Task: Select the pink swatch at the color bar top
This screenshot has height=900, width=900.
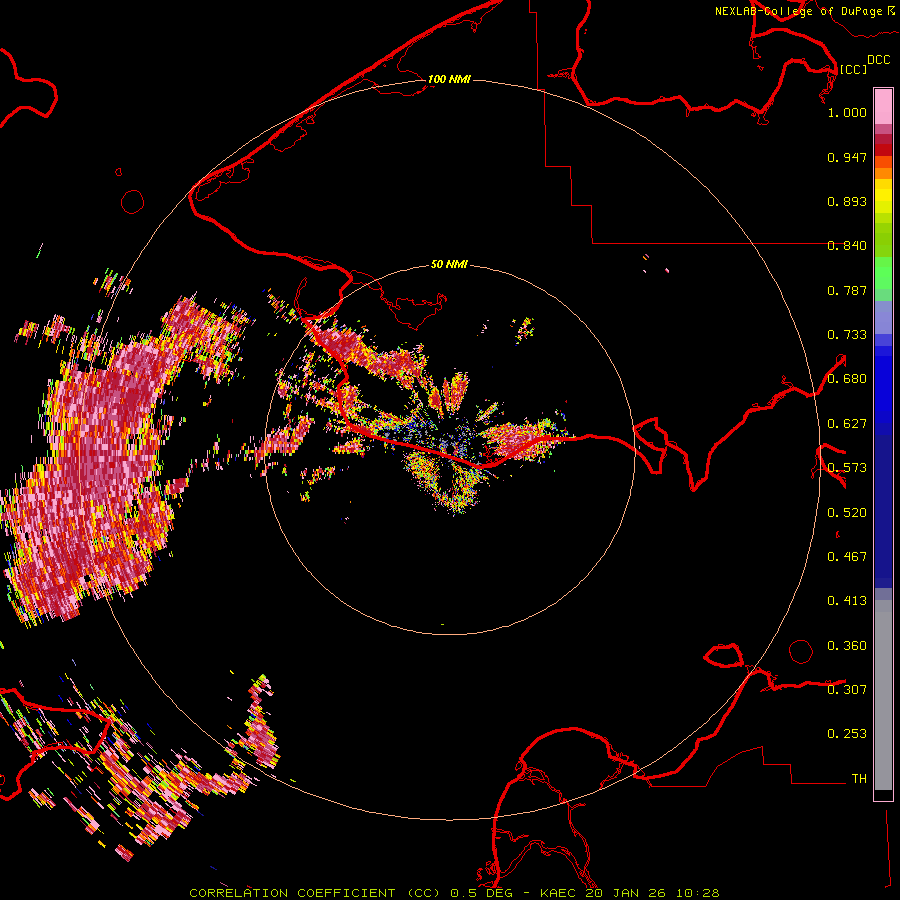Action: coord(883,104)
